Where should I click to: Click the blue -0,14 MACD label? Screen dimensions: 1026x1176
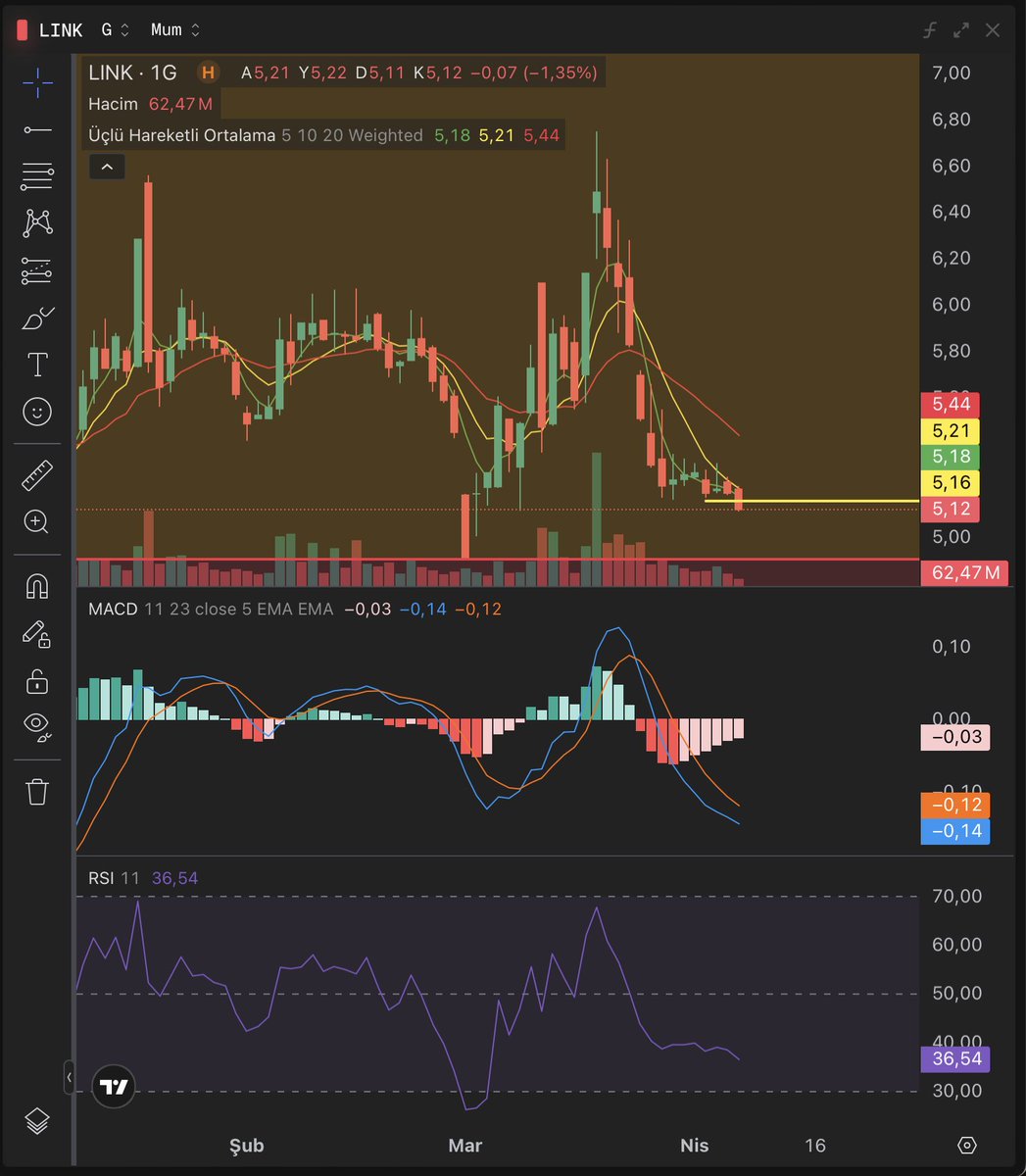[x=955, y=831]
